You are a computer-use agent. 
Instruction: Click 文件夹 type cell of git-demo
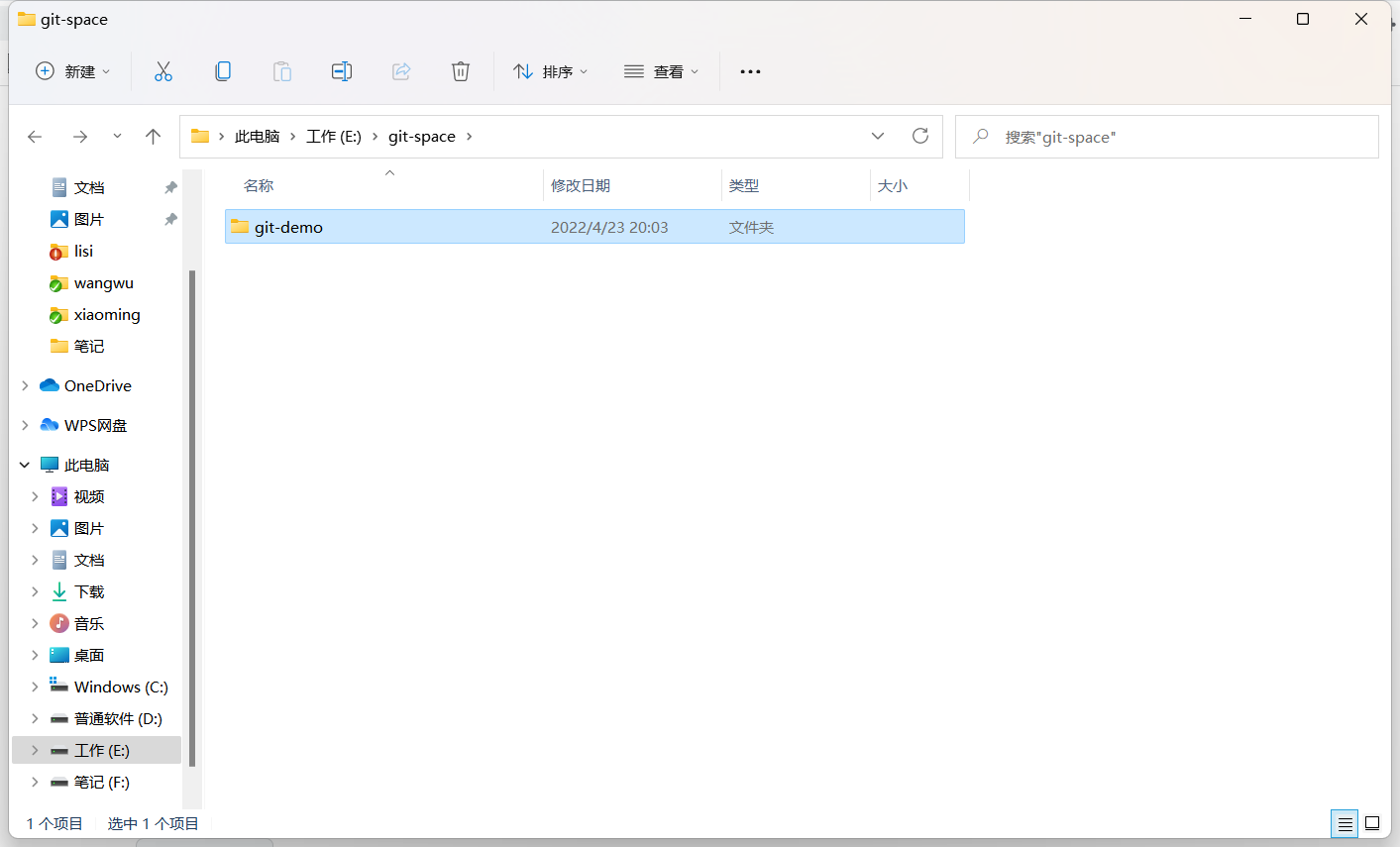coord(751,227)
